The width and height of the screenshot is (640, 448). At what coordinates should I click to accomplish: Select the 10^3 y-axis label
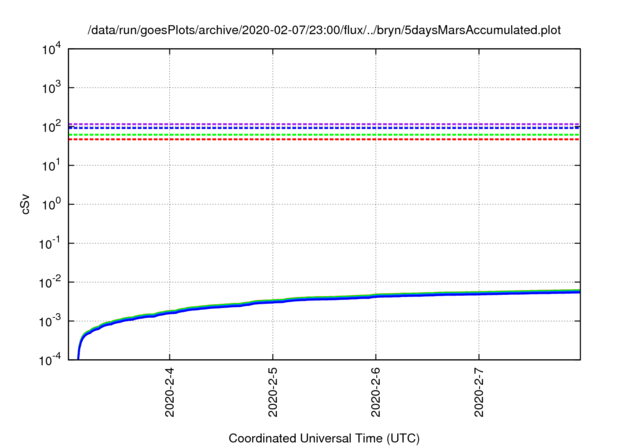tap(52, 87)
